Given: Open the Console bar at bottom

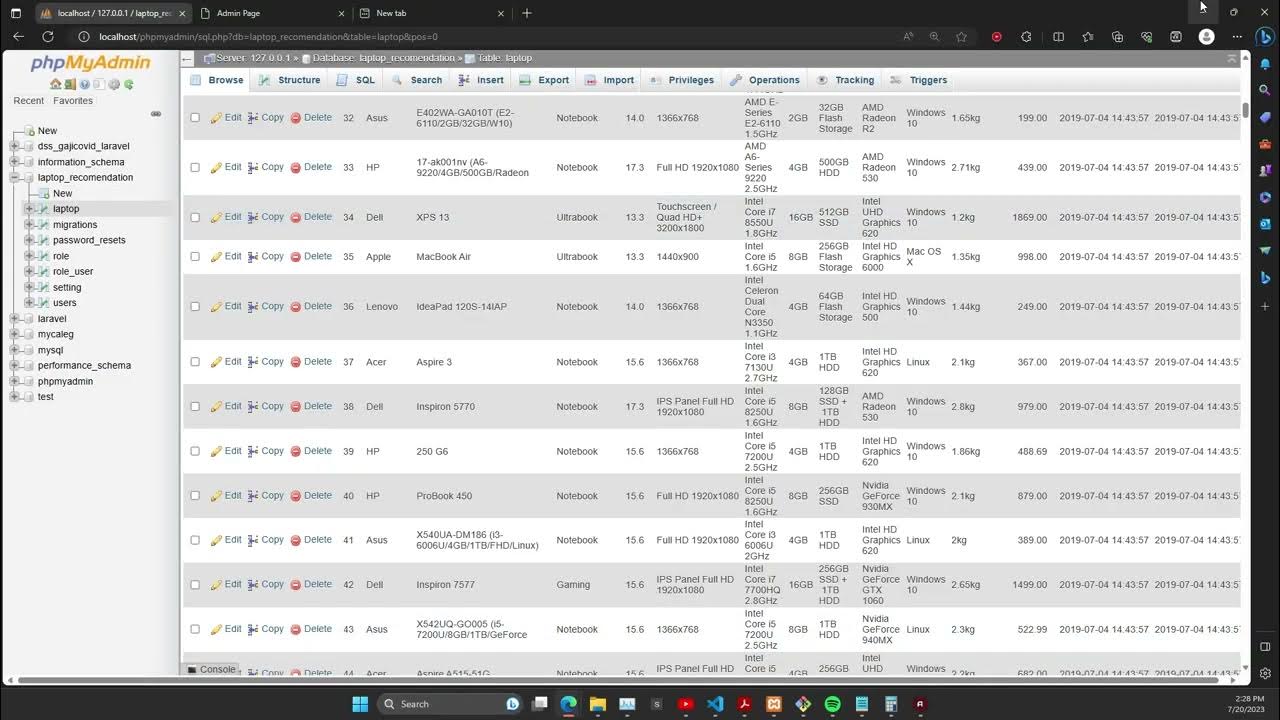Looking at the screenshot, I should pyautogui.click(x=211, y=670).
